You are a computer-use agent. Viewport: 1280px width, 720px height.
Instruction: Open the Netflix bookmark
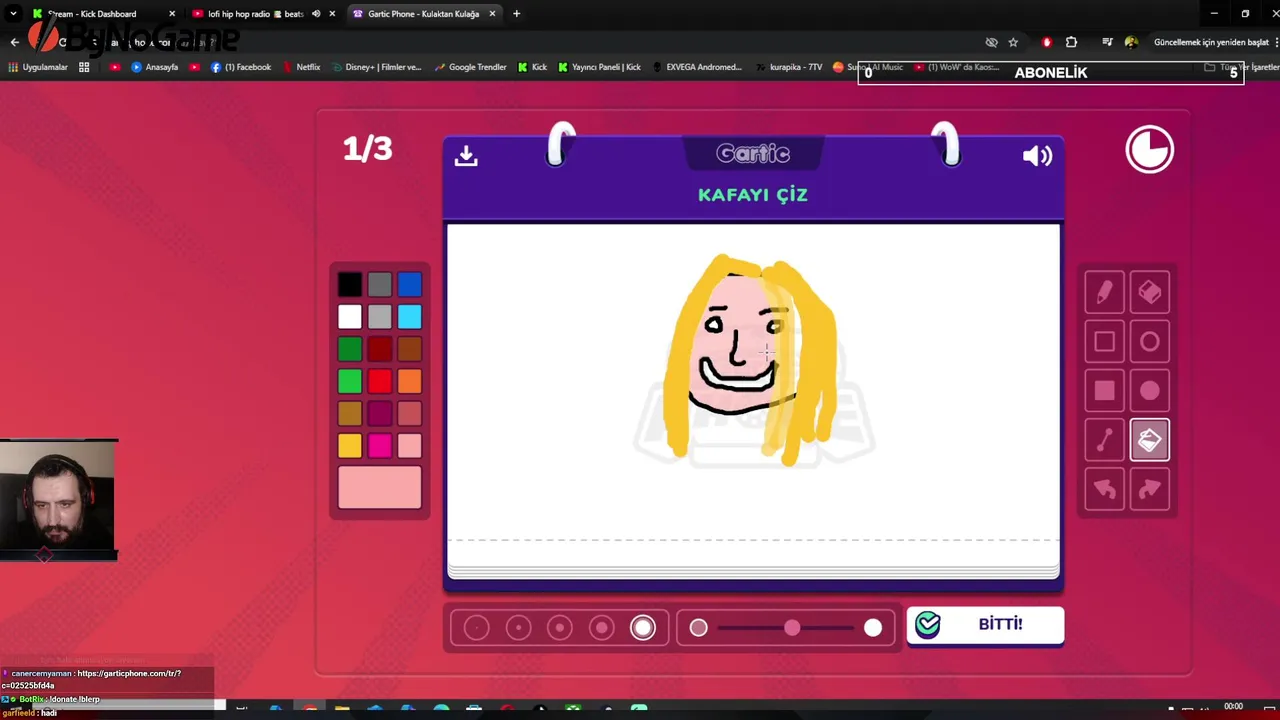301,67
